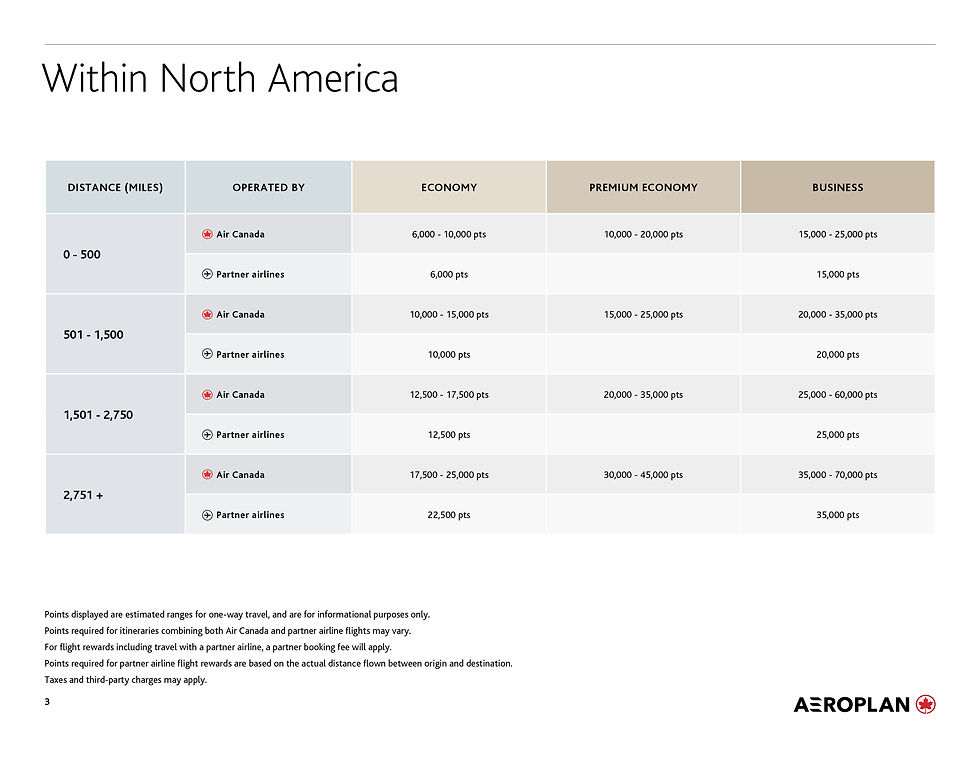Click the maple leaf emblem beside the Aeroplan logo
980x757 pixels.
coord(925,704)
